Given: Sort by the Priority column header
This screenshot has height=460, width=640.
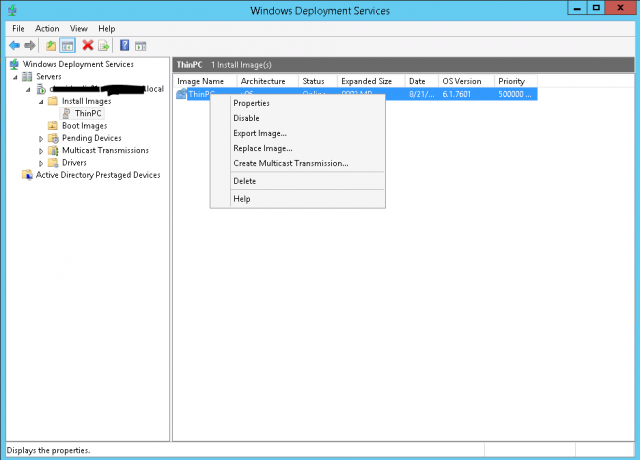Looking at the screenshot, I should click(511, 81).
